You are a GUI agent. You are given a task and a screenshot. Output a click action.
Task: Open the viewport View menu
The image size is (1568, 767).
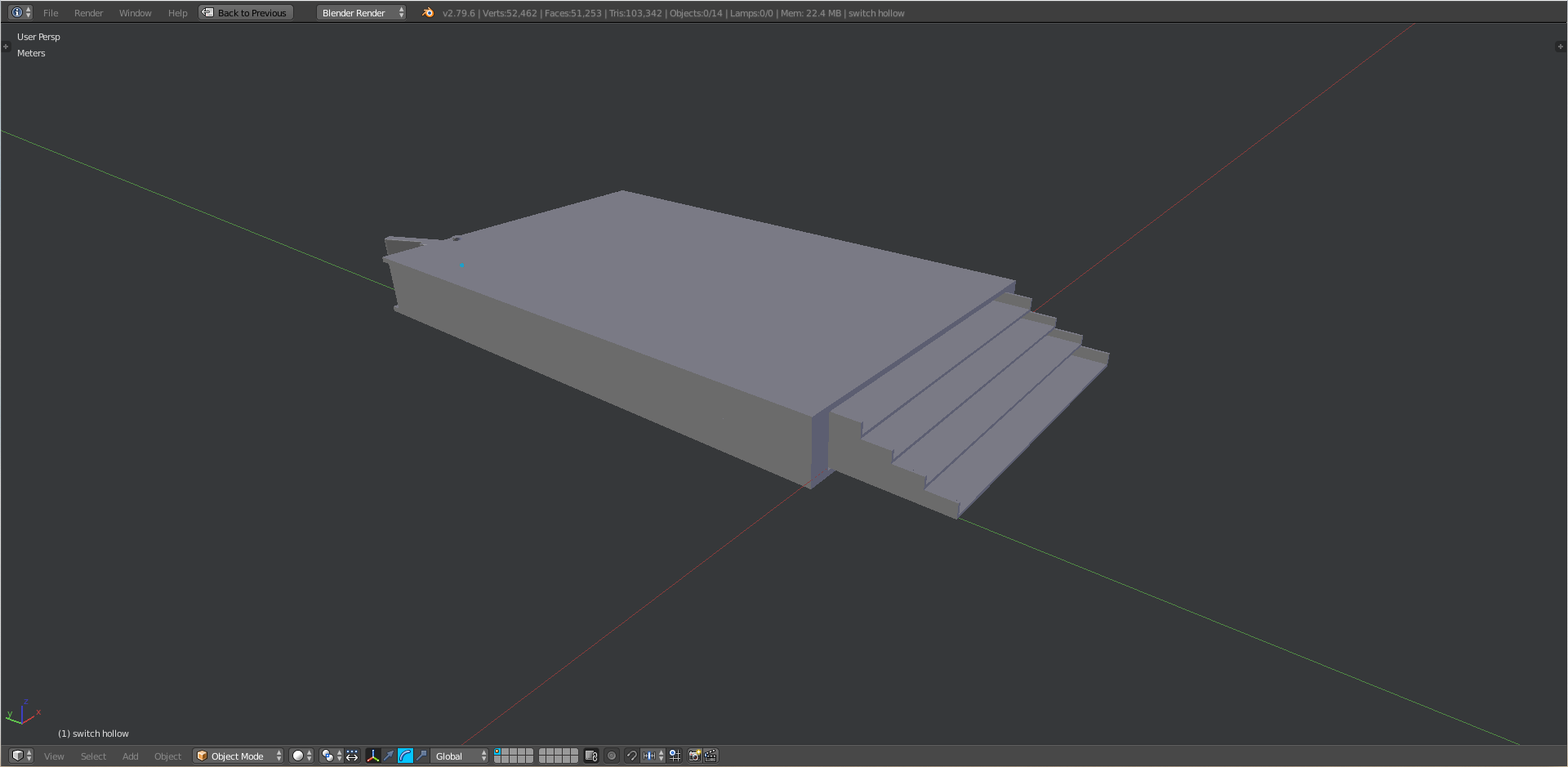click(54, 756)
